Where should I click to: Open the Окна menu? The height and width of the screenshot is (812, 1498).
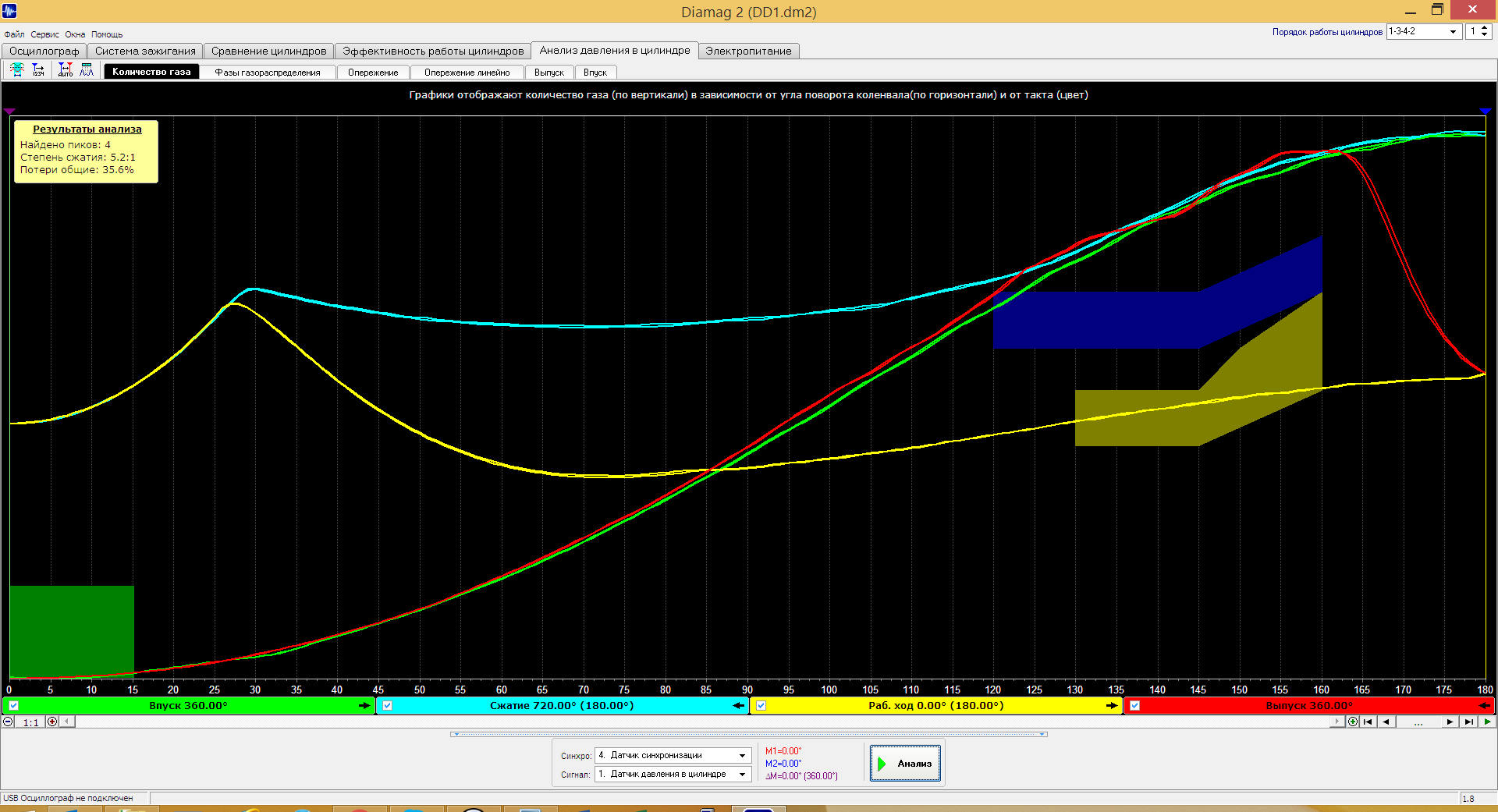point(75,34)
